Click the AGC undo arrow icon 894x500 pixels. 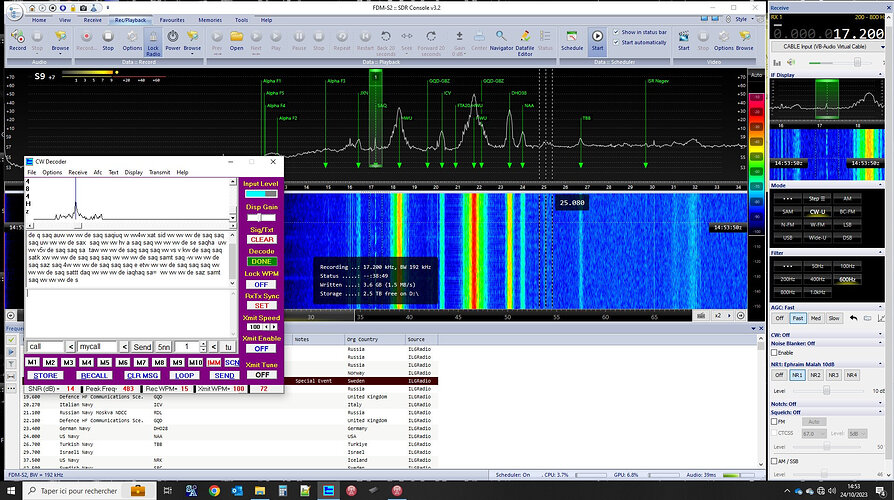[854, 318]
